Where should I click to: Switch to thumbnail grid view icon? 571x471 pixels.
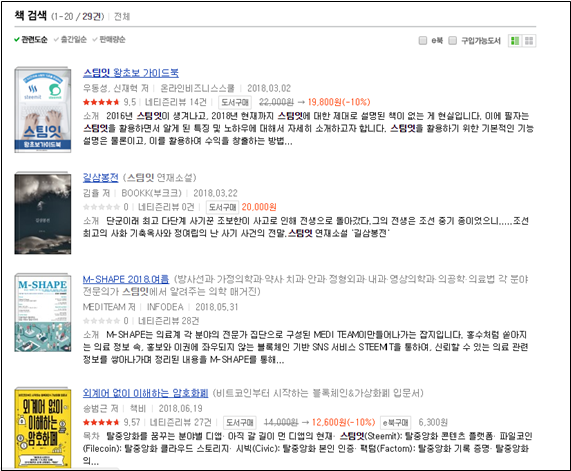(529, 41)
